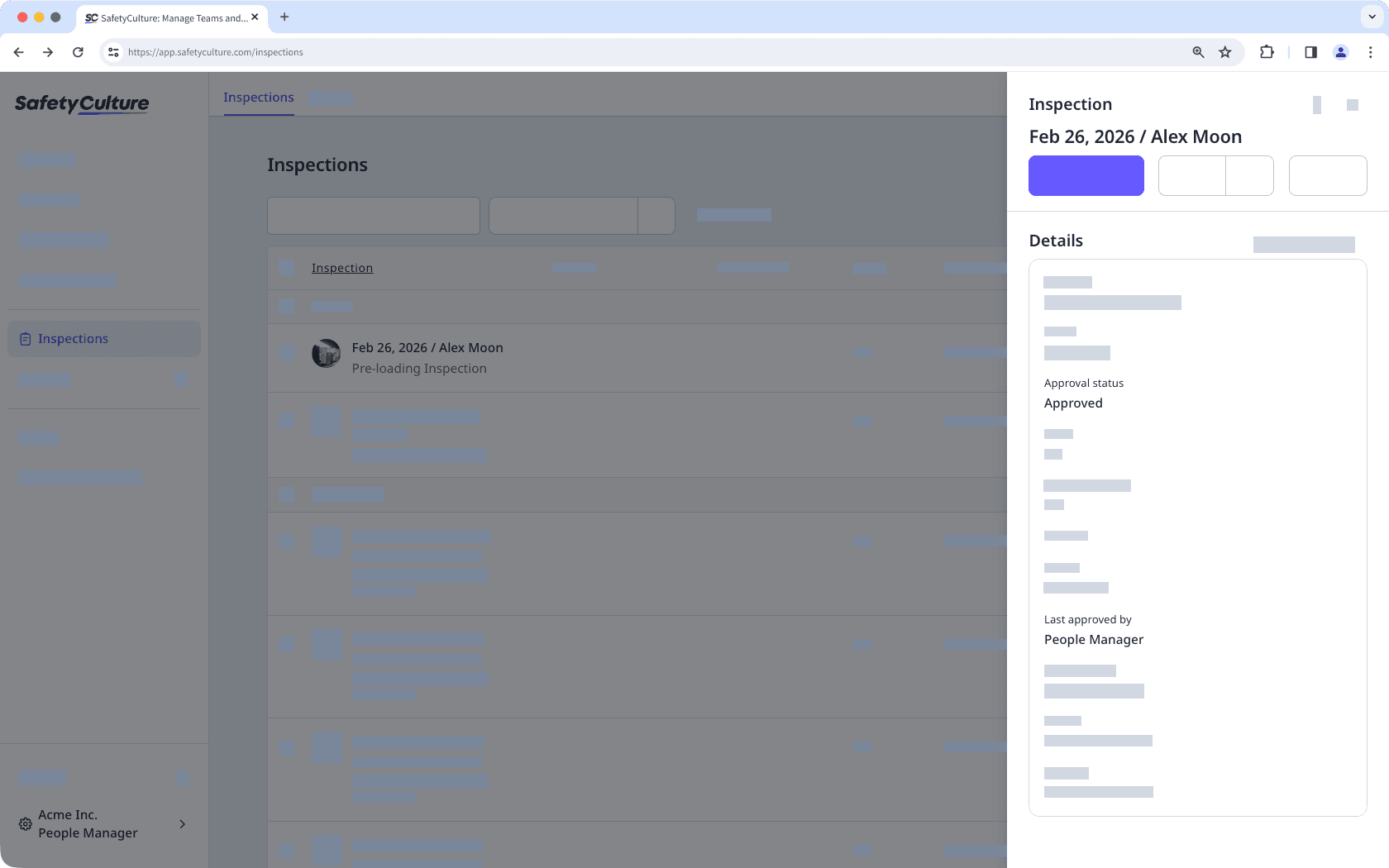Viewport: 1389px width, 868px height.
Task: Select the checkbox on the row below Alex Moon
Action: (286, 422)
